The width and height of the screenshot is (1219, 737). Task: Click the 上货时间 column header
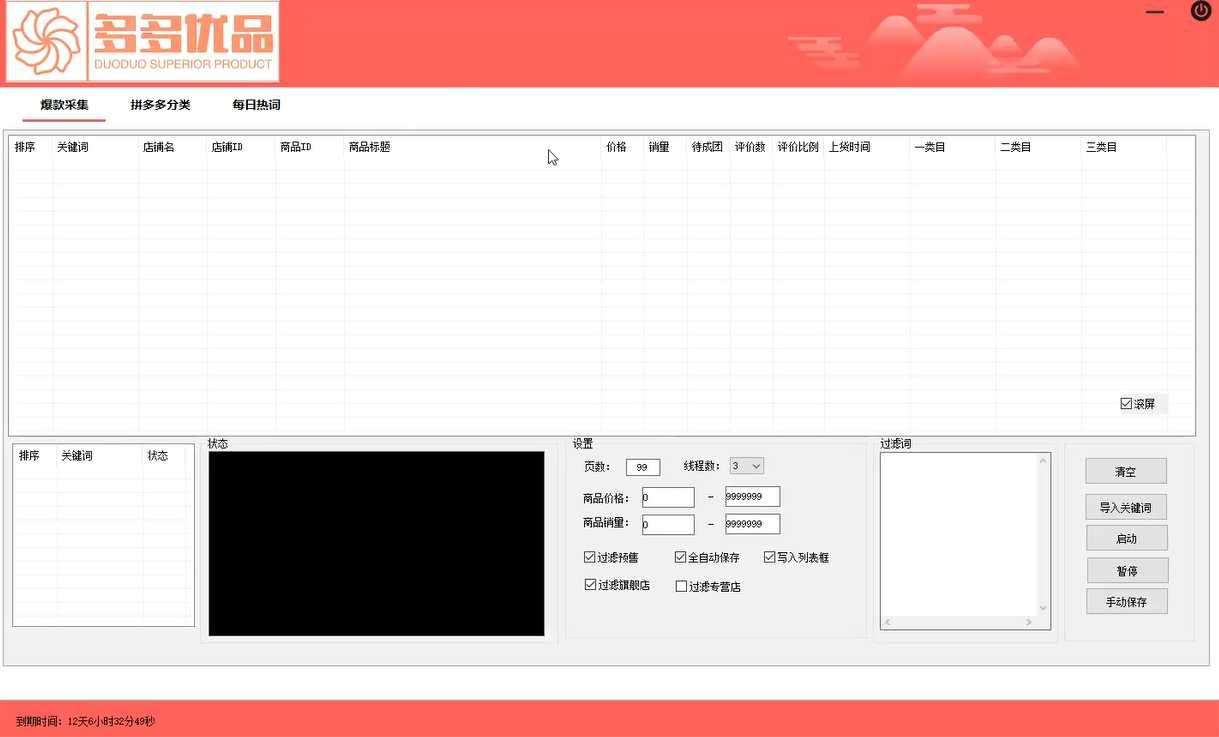click(x=867, y=147)
